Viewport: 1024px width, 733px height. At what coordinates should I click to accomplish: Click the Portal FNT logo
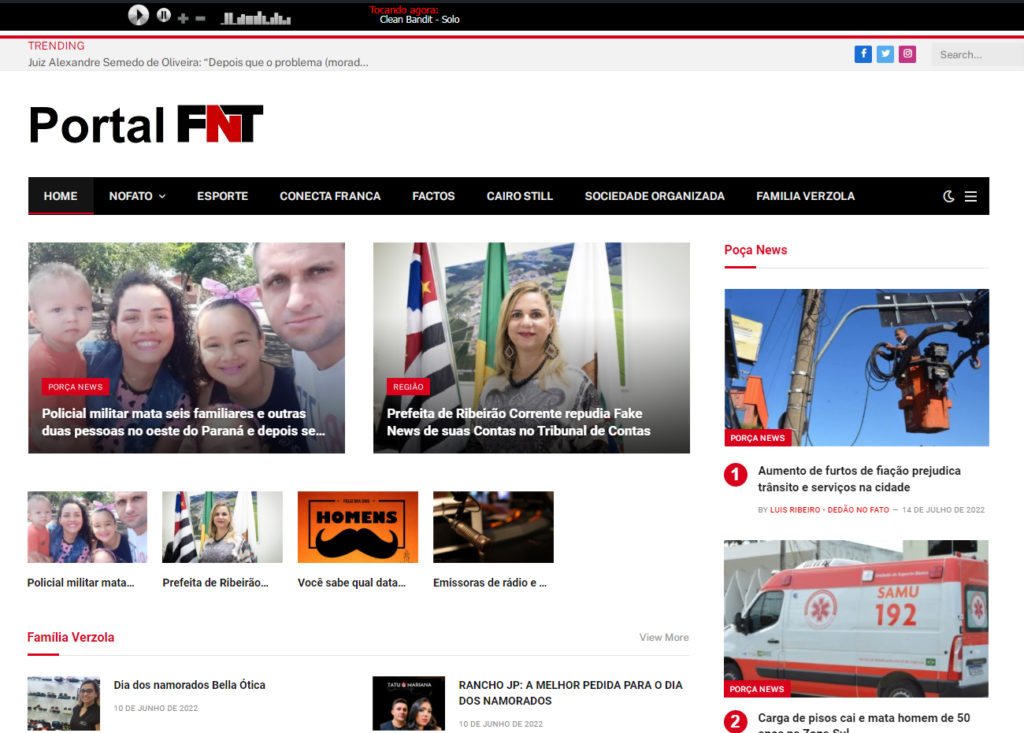click(x=146, y=125)
